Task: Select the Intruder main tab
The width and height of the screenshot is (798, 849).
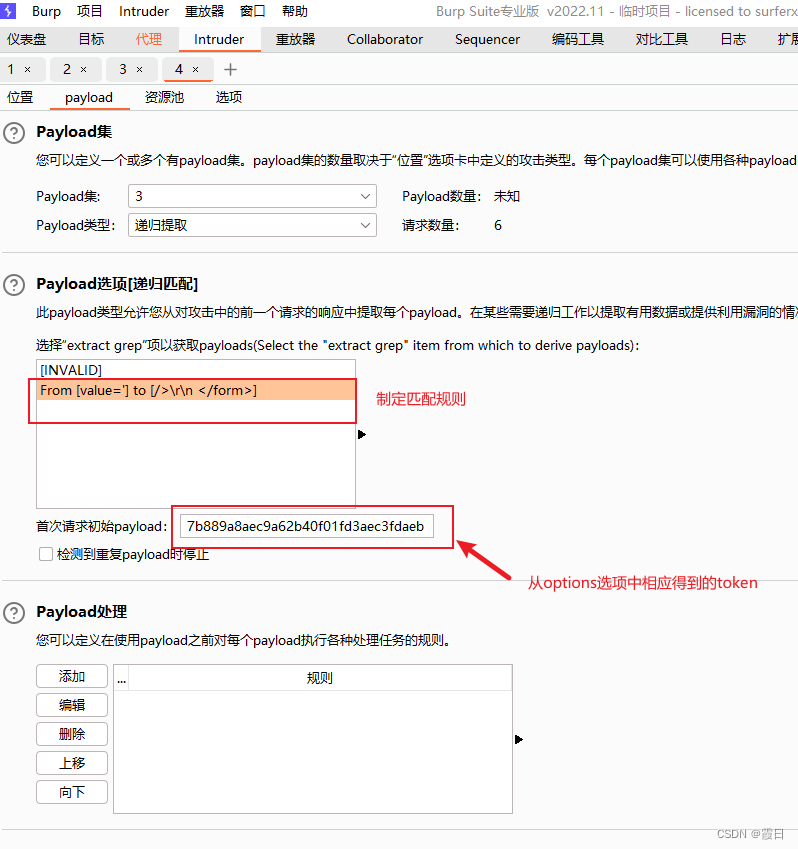Action: pos(219,39)
